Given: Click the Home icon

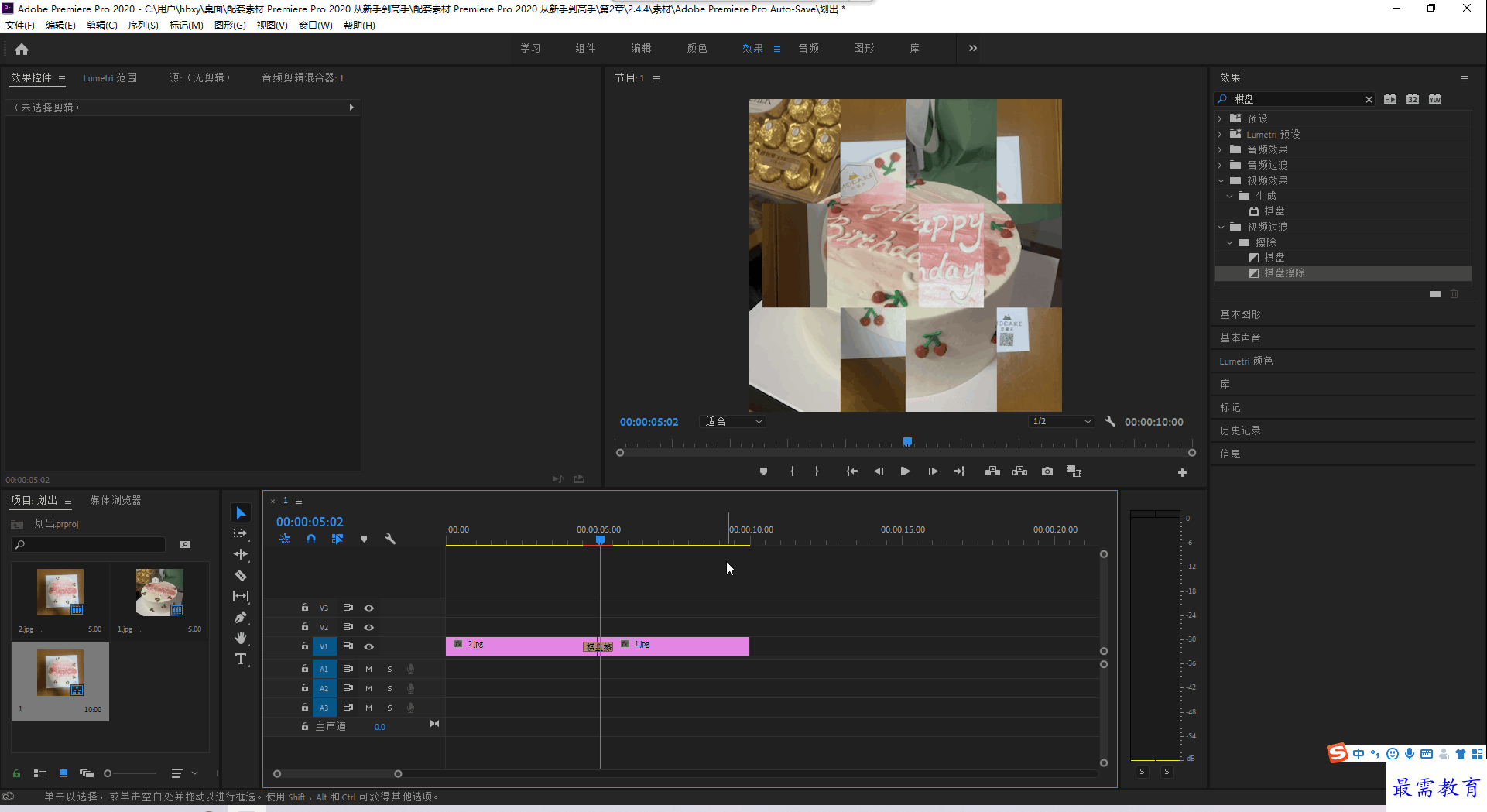Looking at the screenshot, I should coord(22,49).
